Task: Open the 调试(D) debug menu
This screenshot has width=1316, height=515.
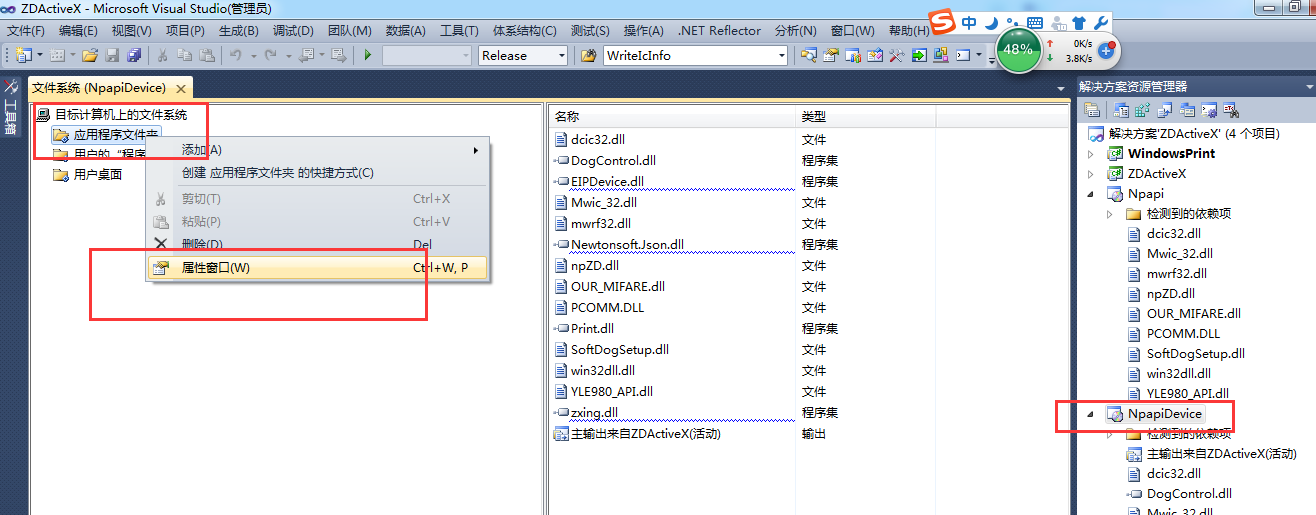Action: point(293,31)
